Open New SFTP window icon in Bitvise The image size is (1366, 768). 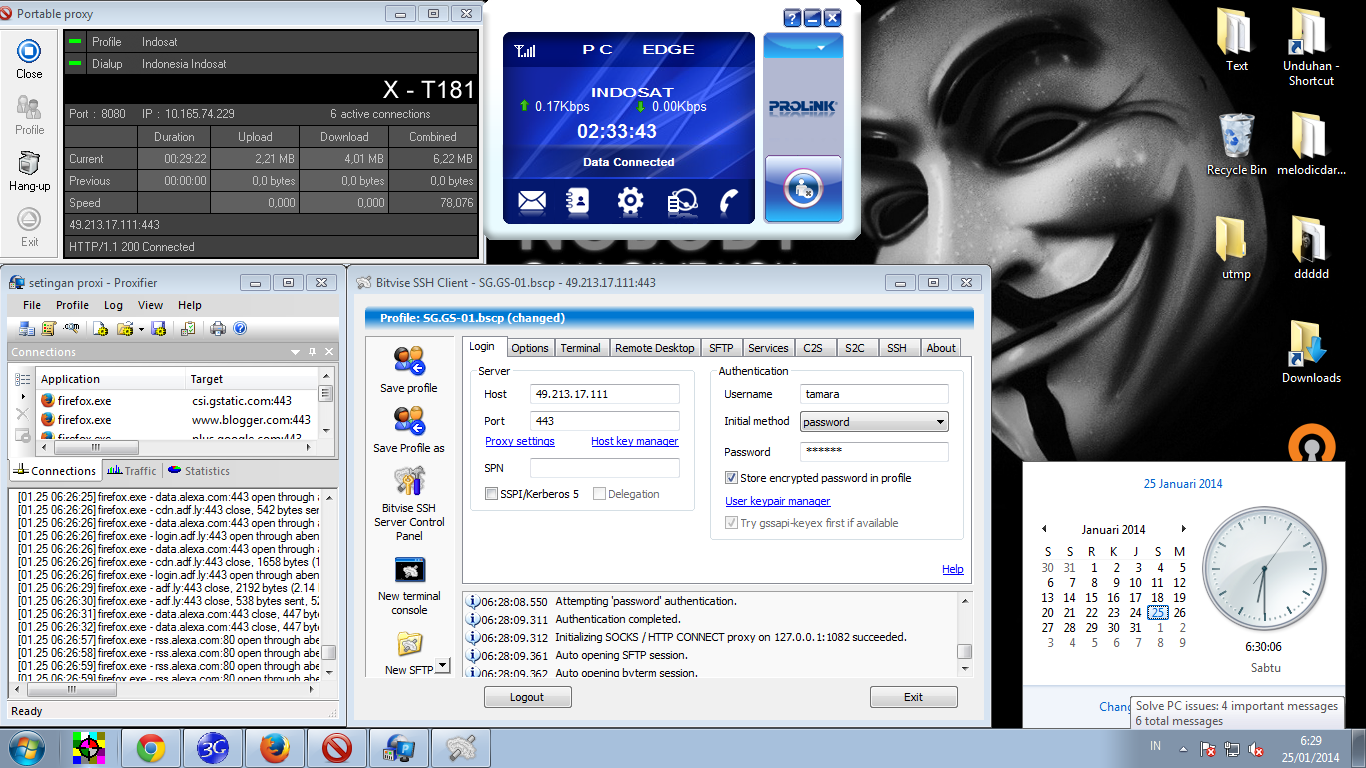409,642
